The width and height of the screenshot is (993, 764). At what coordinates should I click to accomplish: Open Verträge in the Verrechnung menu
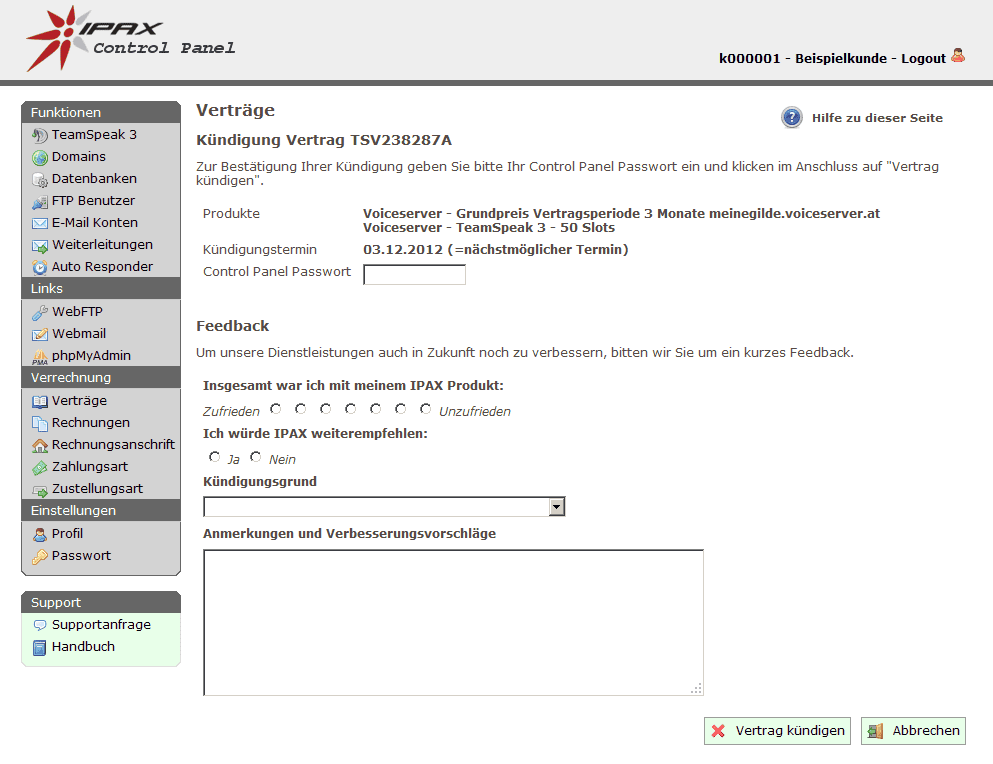[x=79, y=401]
